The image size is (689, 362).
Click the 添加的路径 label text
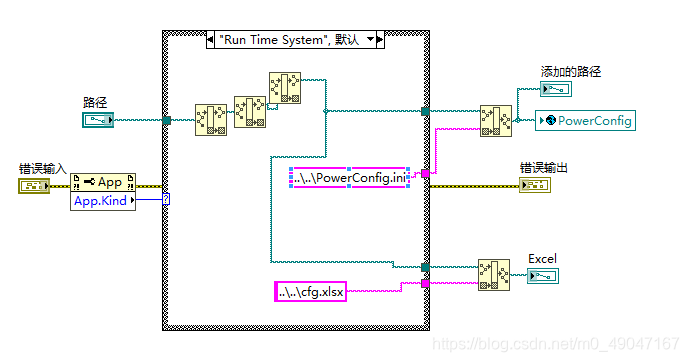[571, 72]
